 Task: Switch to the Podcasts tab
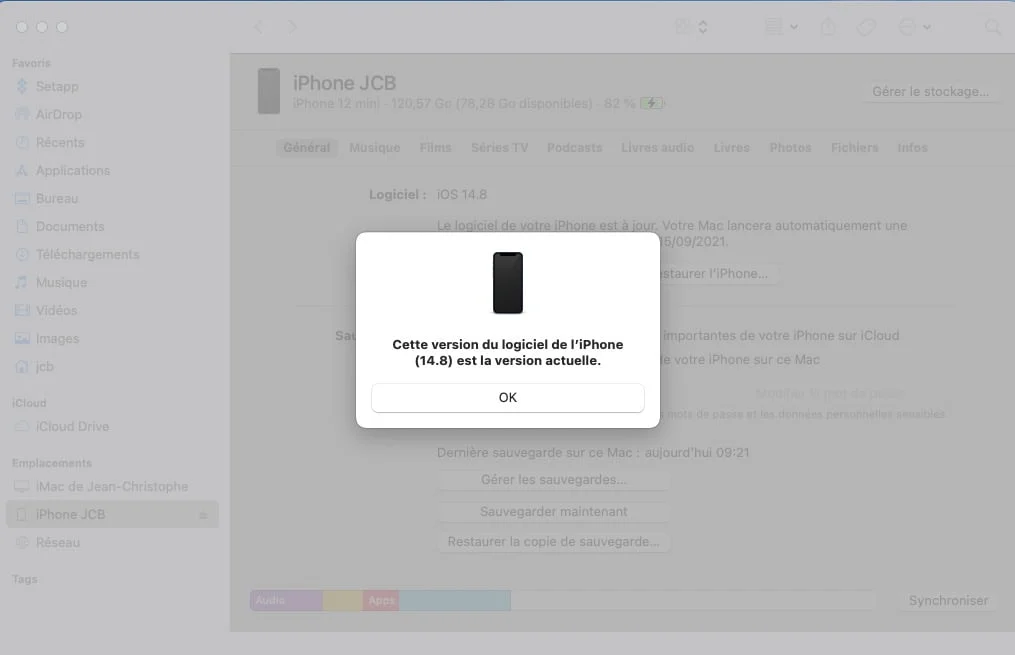[x=574, y=148]
